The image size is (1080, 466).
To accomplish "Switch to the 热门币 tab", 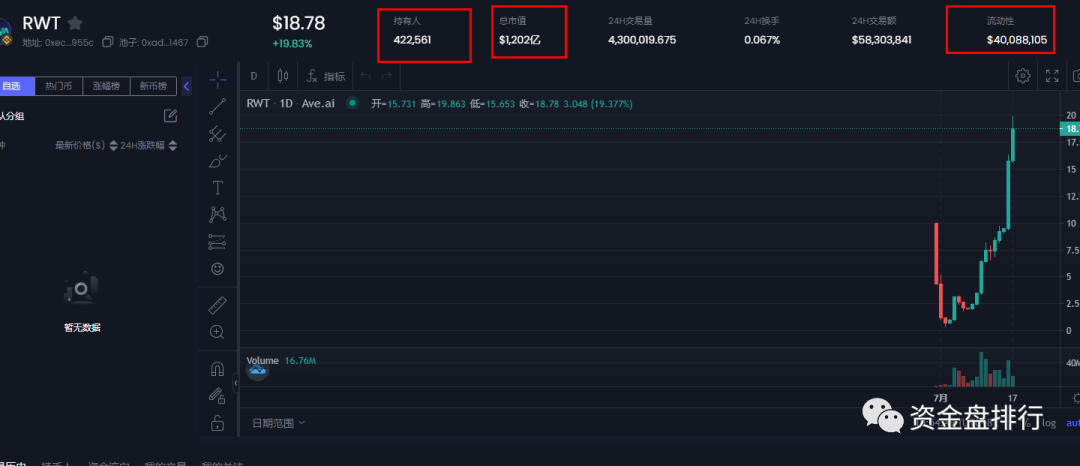I will click(x=59, y=86).
